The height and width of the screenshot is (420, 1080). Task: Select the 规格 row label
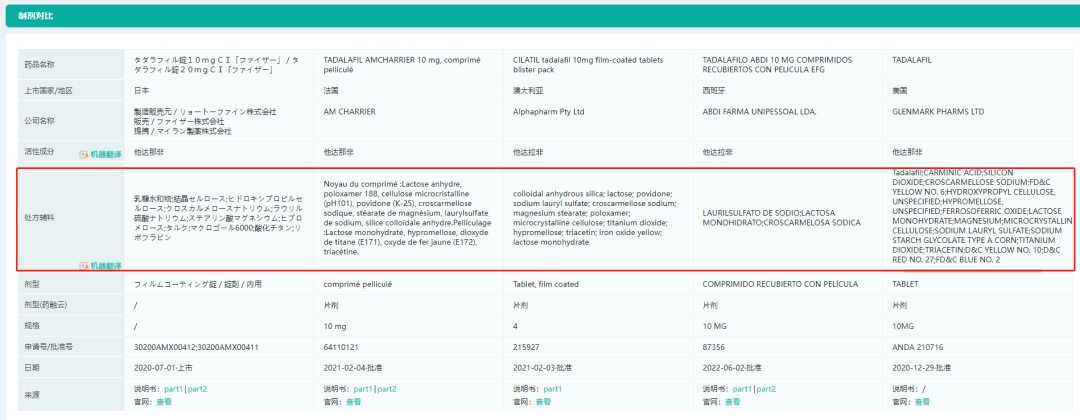(31, 324)
